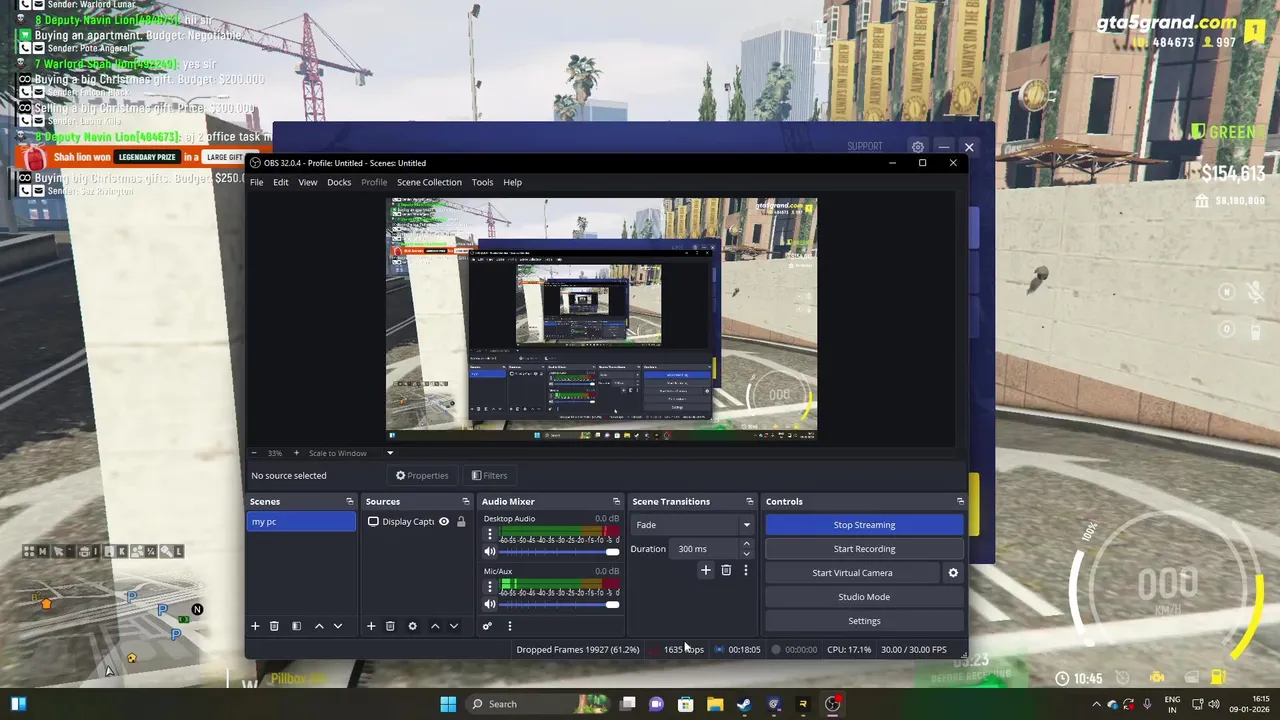
Task: Open transition properties three-dot menu
Action: click(745, 570)
